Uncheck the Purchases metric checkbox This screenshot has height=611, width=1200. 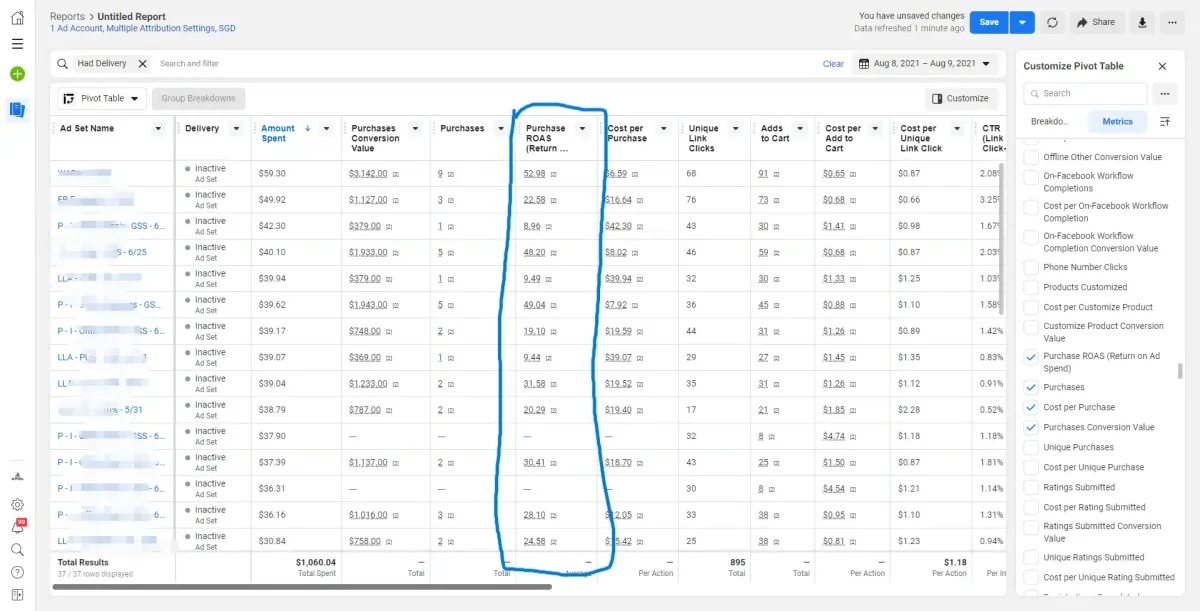(1031, 387)
